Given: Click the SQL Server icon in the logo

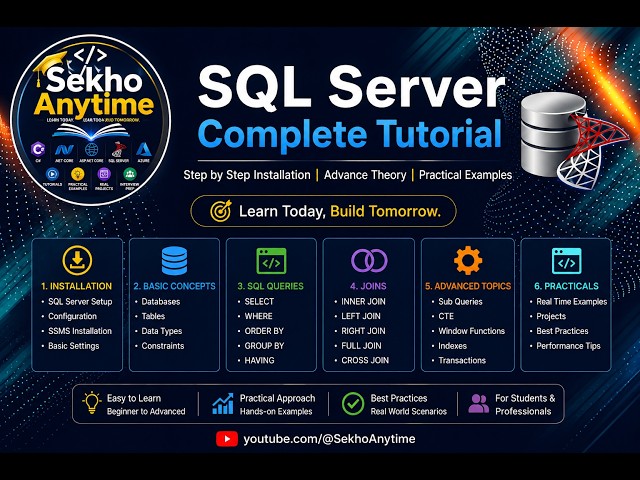Looking at the screenshot, I should 118,149.
